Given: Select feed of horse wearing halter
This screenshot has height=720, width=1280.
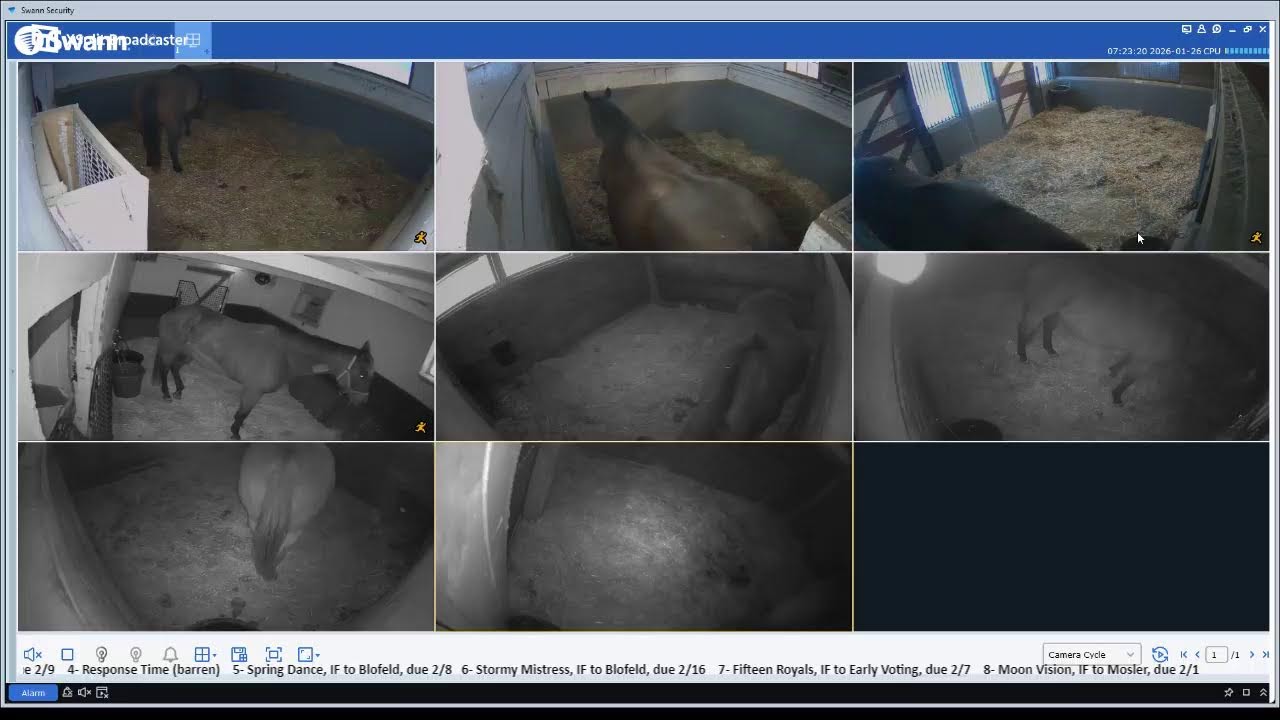Looking at the screenshot, I should click(226, 346).
